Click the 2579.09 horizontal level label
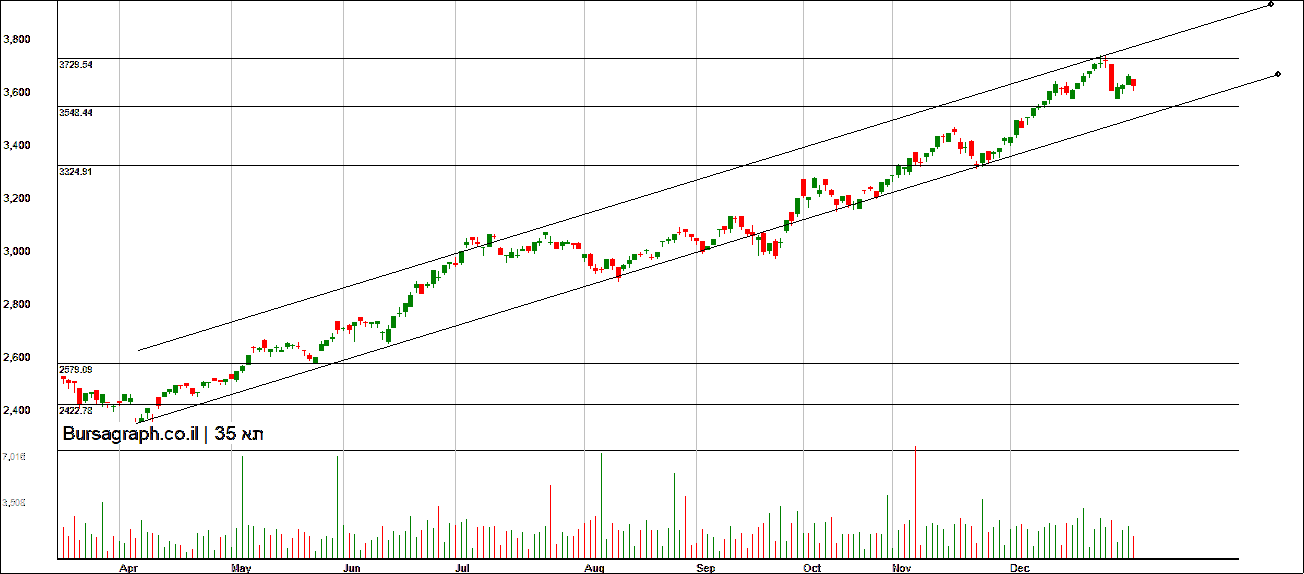 click(76, 369)
